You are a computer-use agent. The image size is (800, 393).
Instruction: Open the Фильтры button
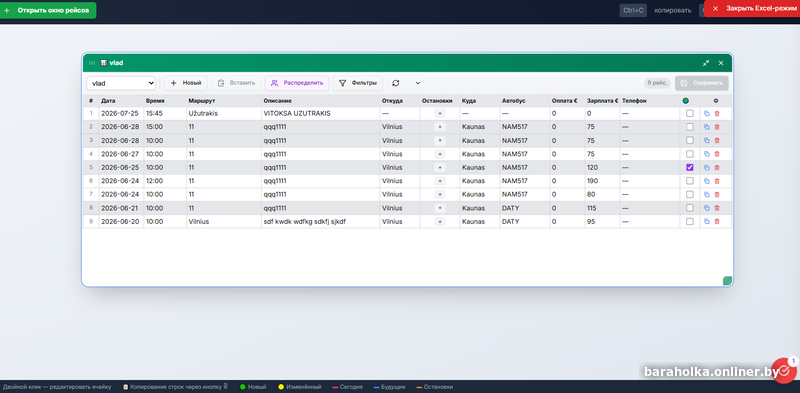point(358,83)
